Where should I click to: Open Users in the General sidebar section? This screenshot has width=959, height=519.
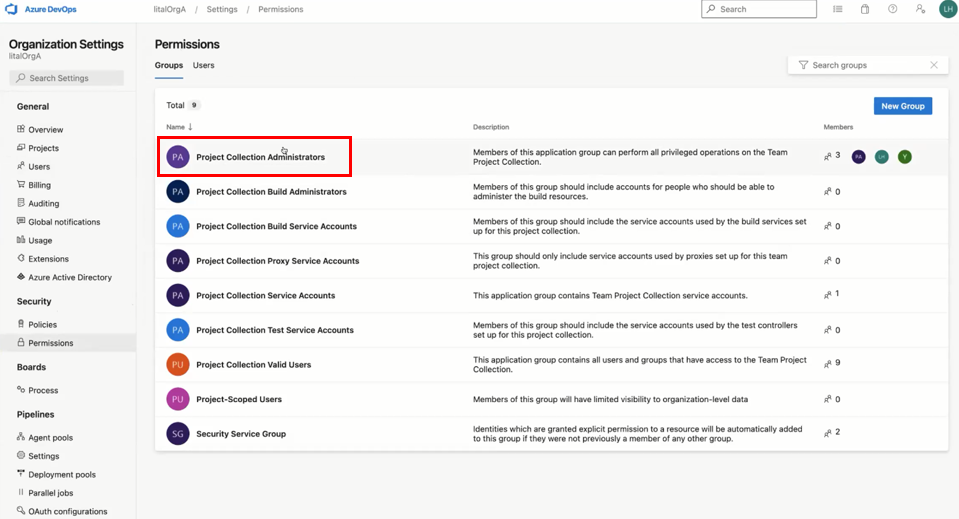tap(39, 166)
